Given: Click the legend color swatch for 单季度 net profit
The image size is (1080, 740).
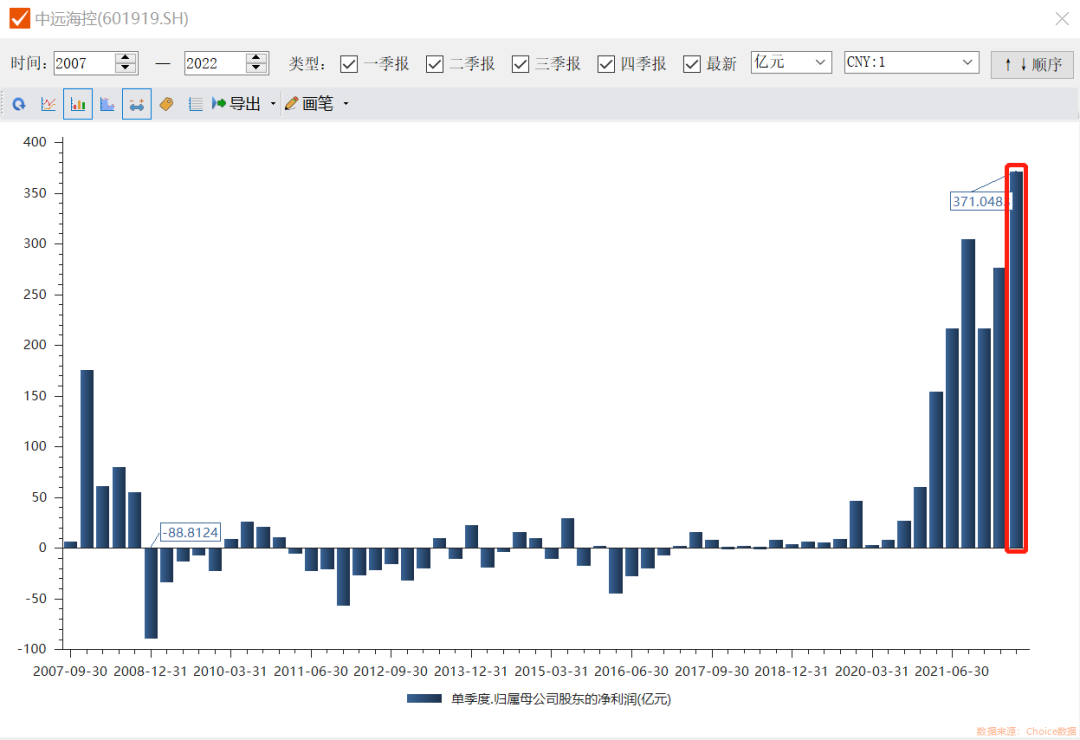Looking at the screenshot, I should (425, 699).
